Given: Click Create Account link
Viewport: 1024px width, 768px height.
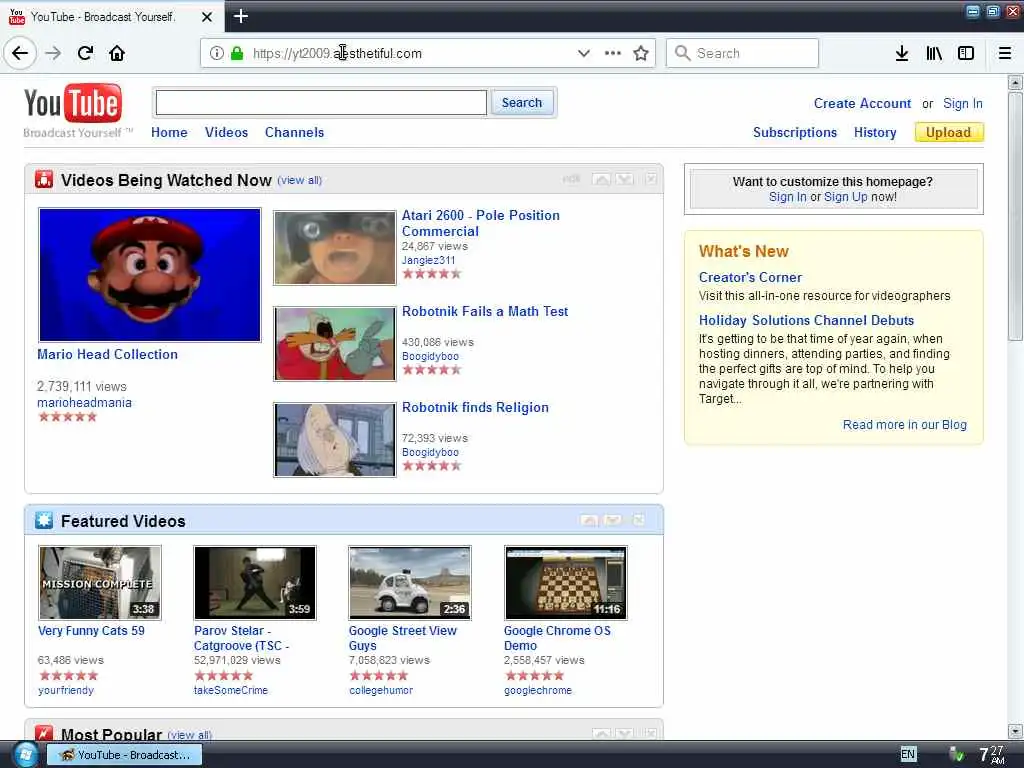Looking at the screenshot, I should click(x=862, y=103).
